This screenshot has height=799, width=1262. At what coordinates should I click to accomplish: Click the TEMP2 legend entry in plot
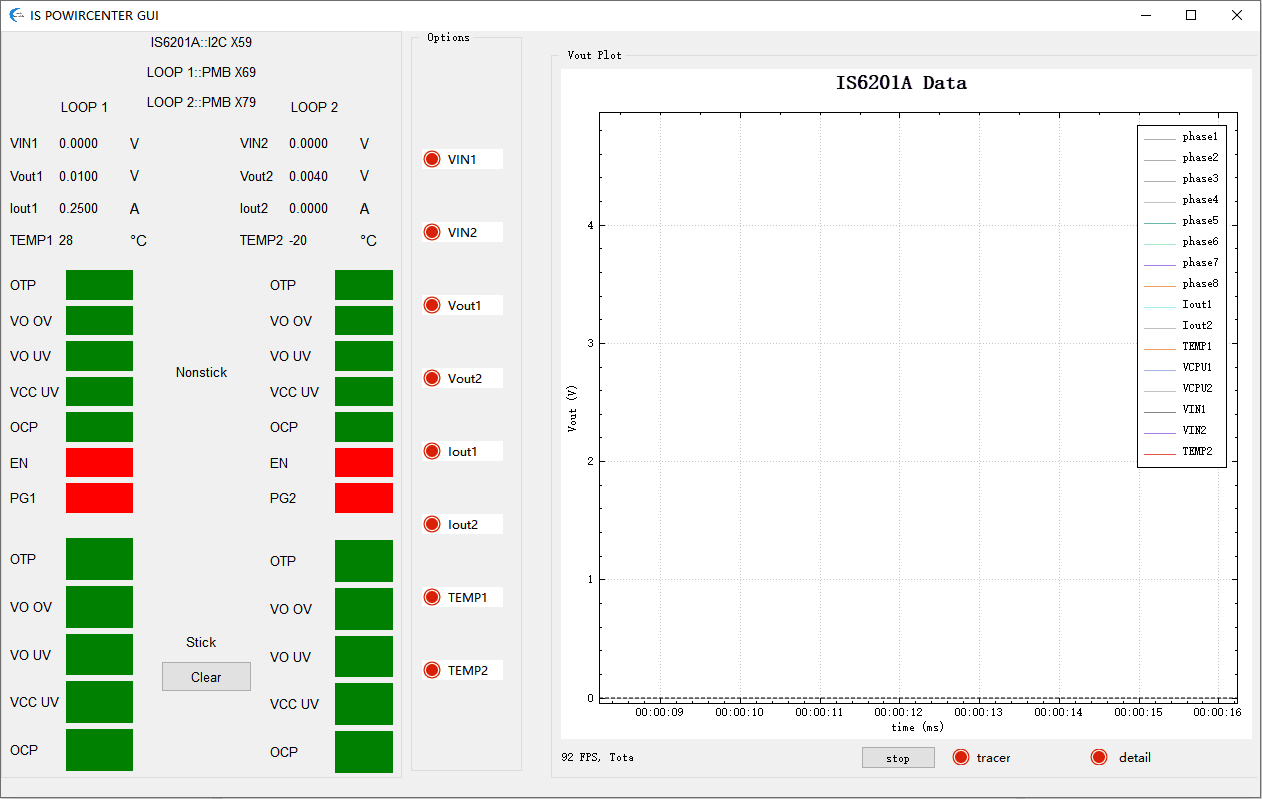(1181, 452)
